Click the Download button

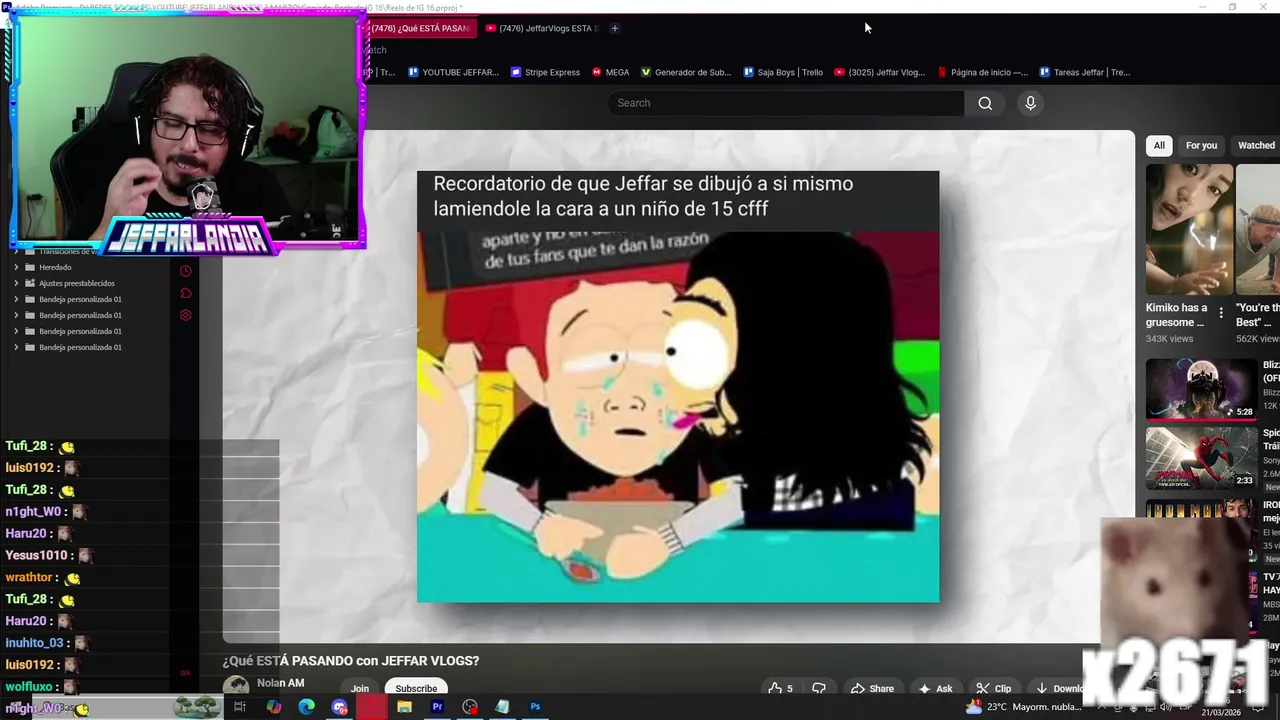coord(1058,688)
